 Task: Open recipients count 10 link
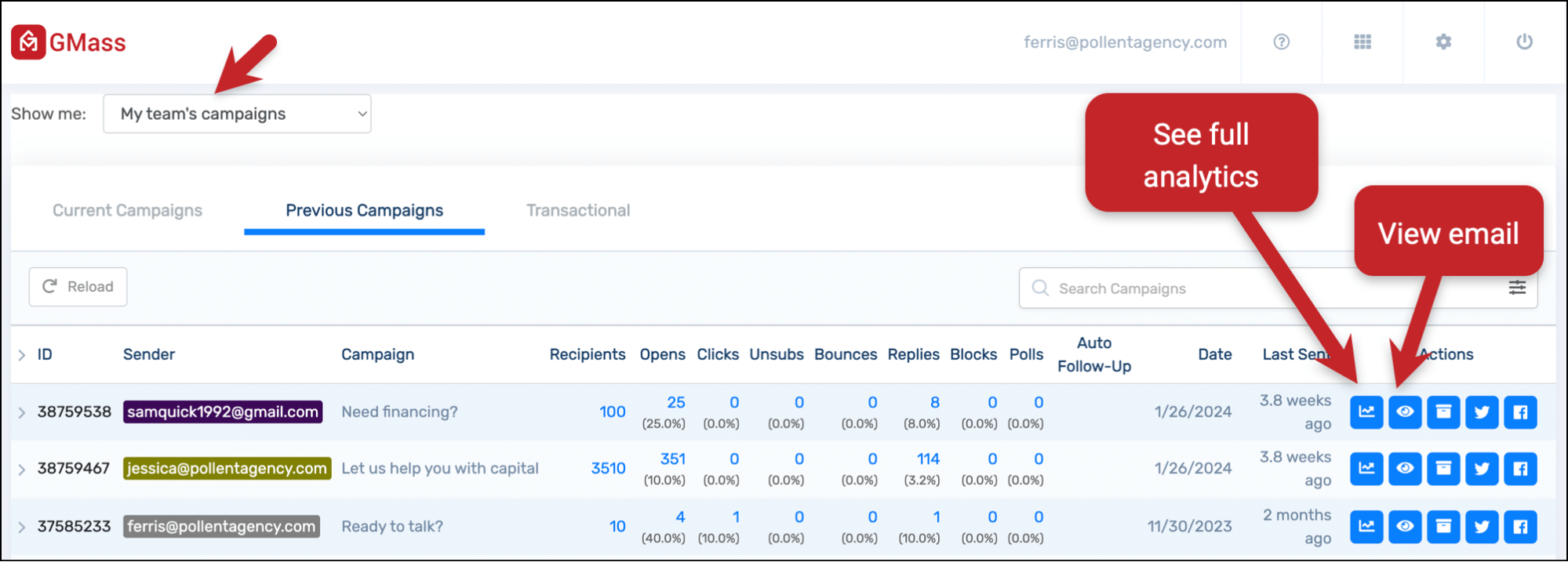pos(617,527)
